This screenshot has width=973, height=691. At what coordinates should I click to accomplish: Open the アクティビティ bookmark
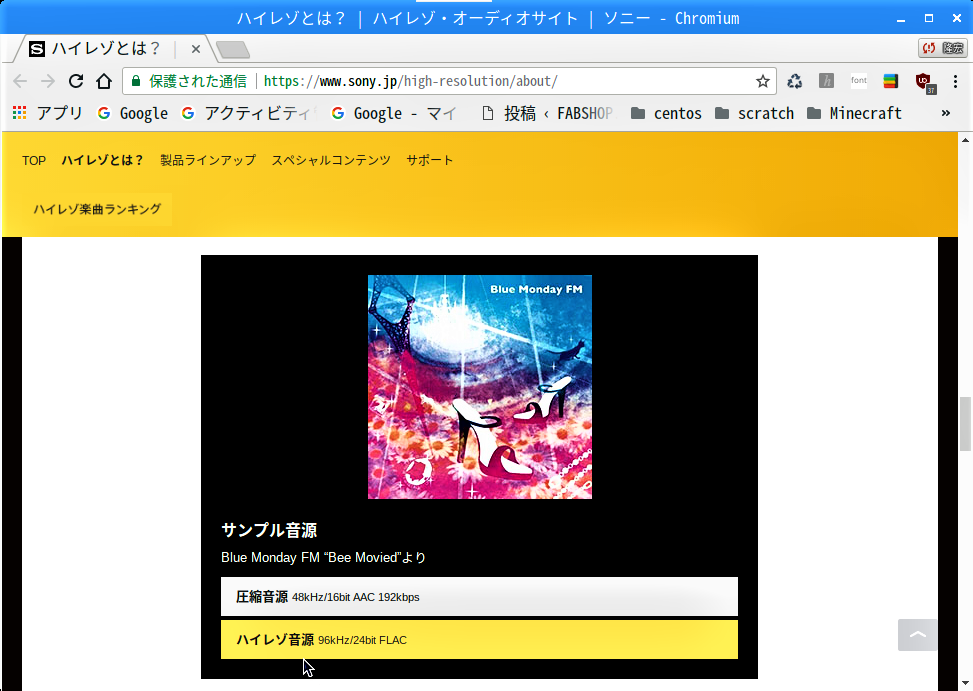pyautogui.click(x=248, y=114)
